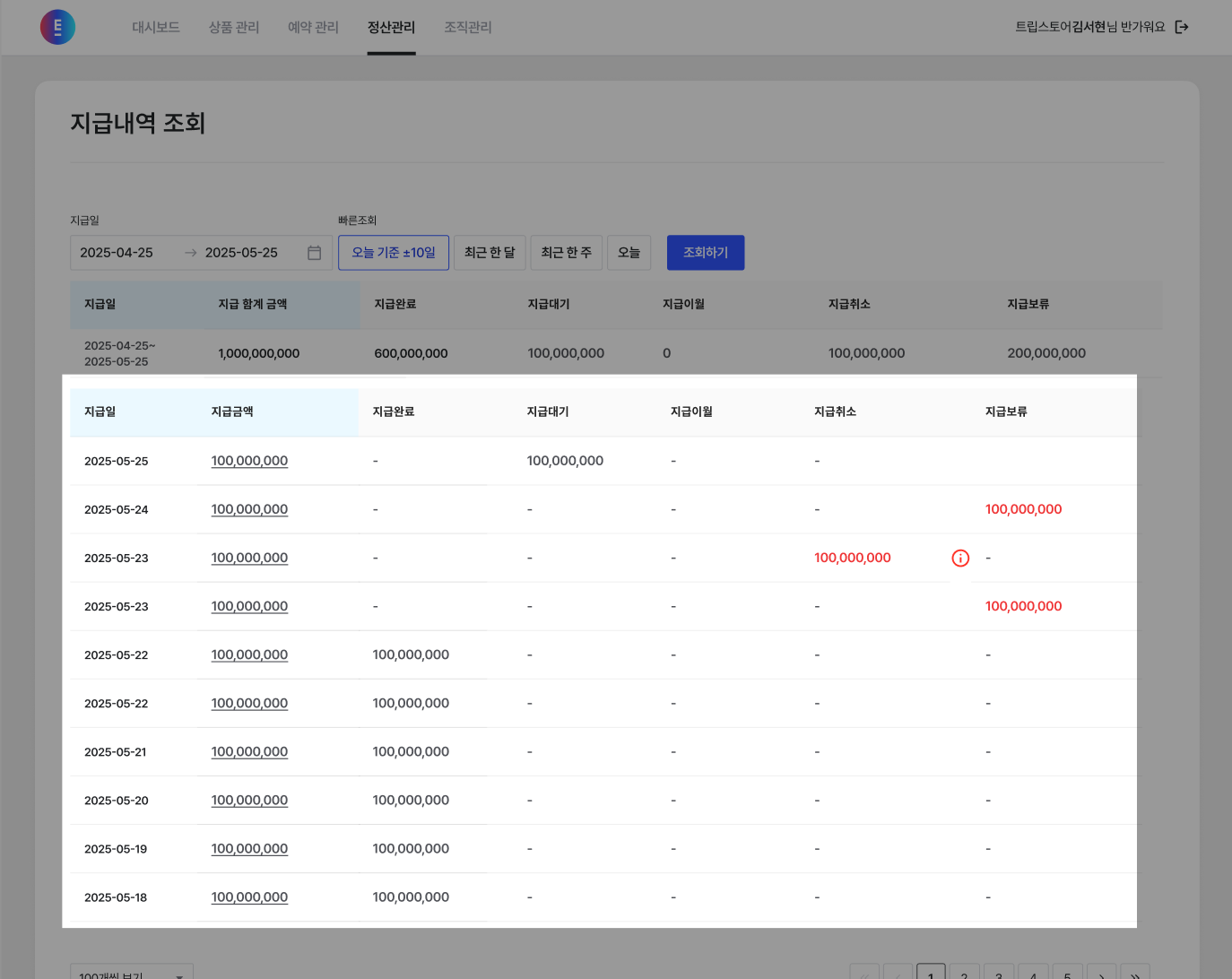Open 지급금액 link in the 2025-05-23 canceled row
Screen dimensions: 1232x979
pyautogui.click(x=249, y=558)
